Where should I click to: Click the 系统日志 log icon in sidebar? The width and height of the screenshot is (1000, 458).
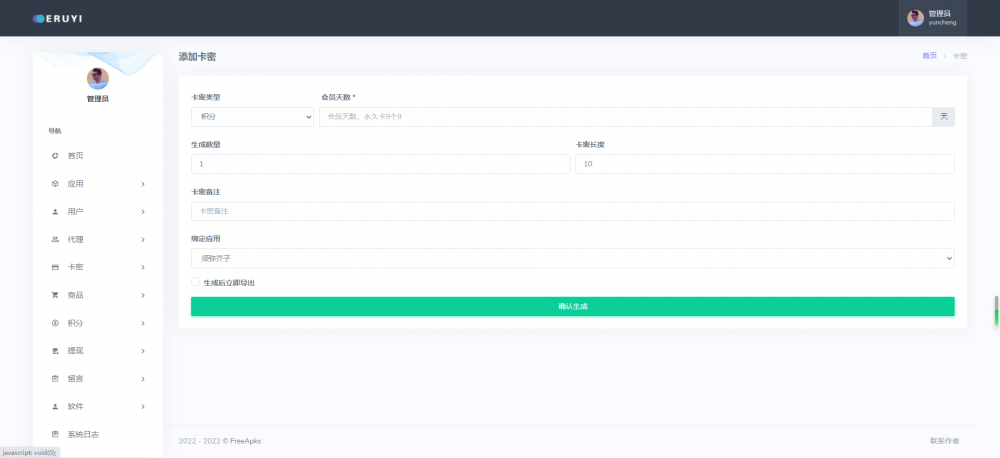55,434
